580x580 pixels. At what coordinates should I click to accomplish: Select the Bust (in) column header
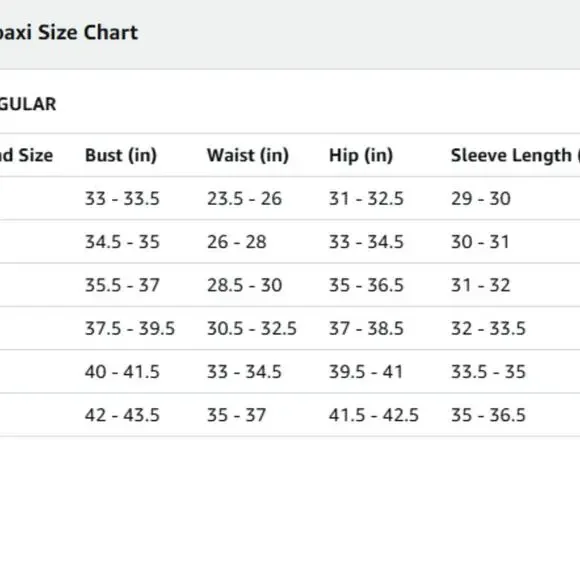[121, 155]
